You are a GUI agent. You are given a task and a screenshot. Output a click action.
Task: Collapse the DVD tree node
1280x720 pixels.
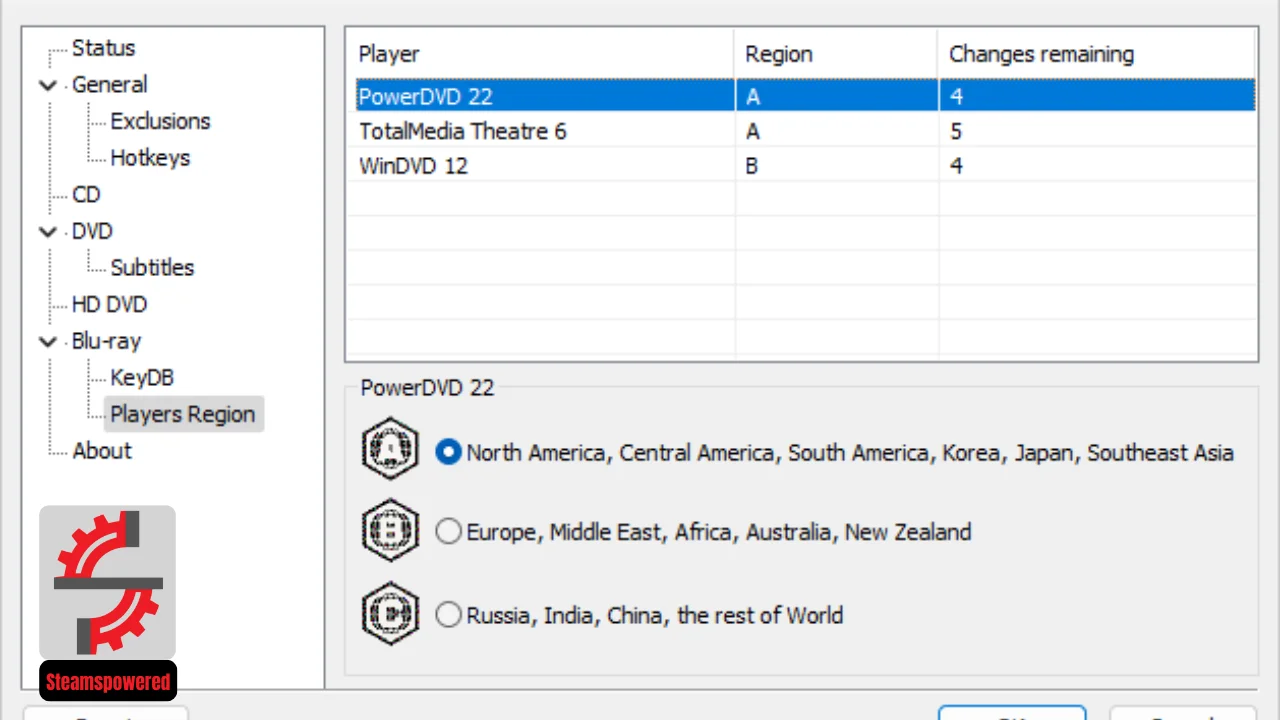click(48, 231)
